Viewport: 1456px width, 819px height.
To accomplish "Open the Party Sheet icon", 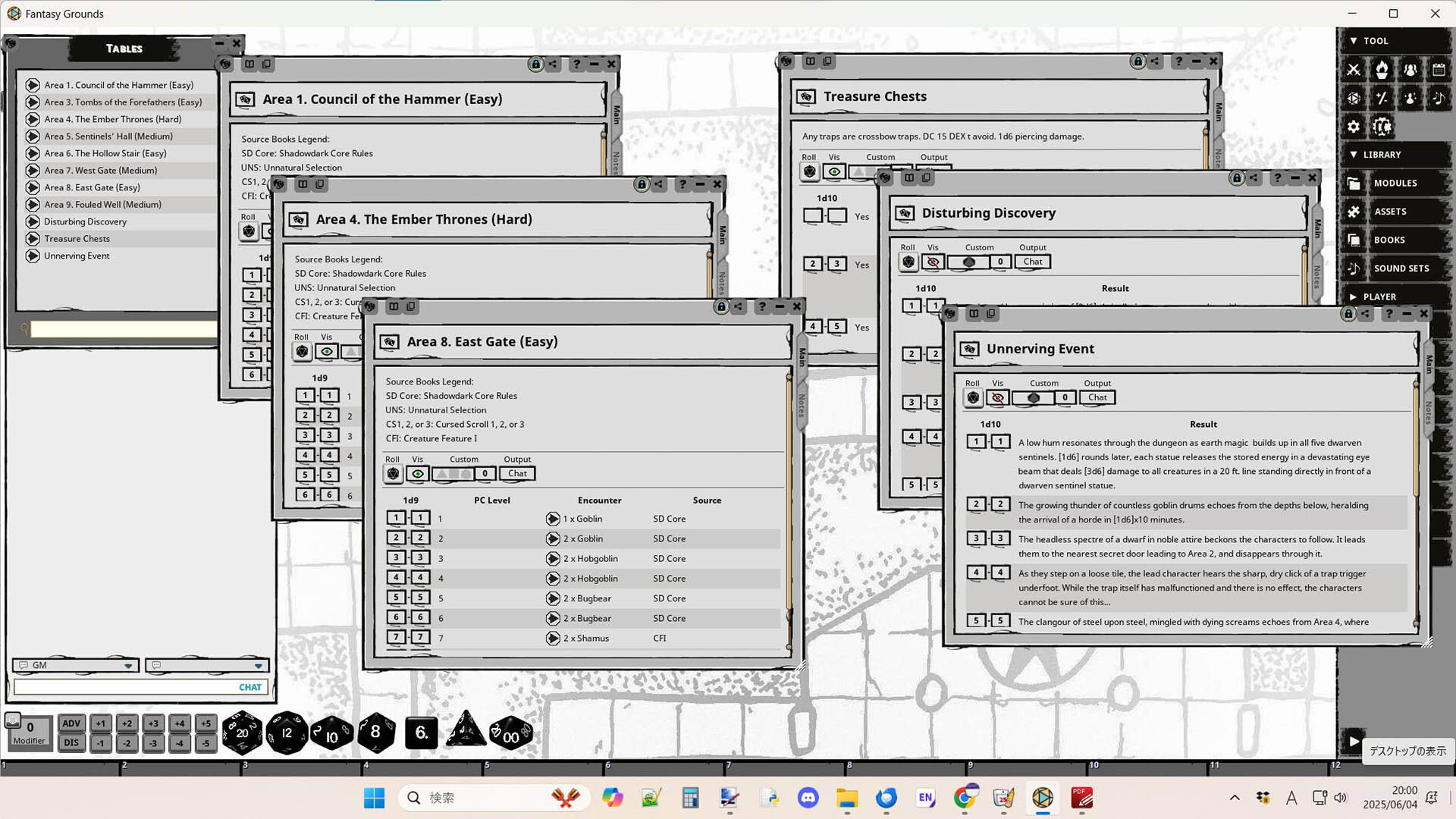I will point(1410,70).
